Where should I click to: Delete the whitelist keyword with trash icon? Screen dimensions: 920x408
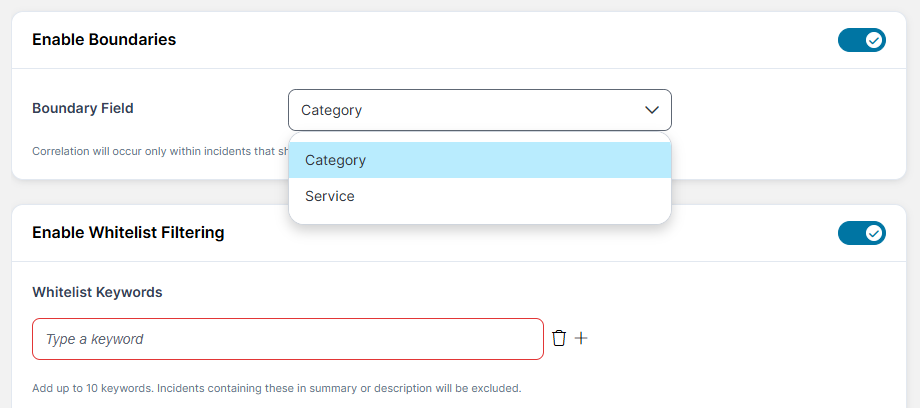click(x=559, y=338)
